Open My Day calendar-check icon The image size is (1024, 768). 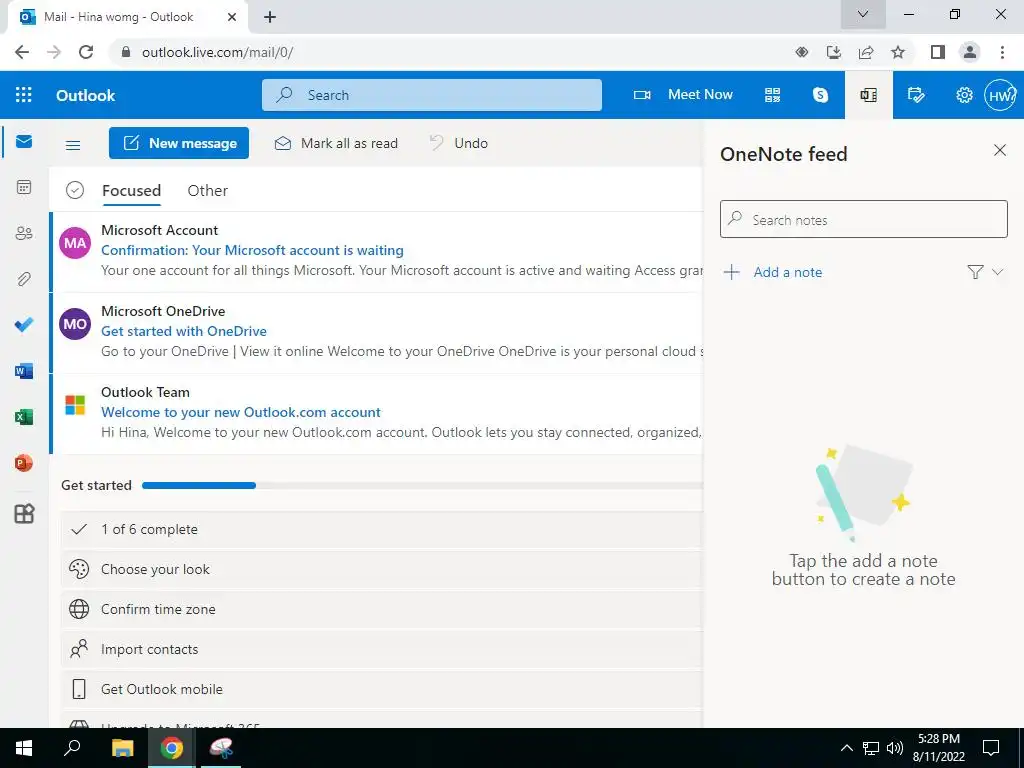click(x=916, y=95)
